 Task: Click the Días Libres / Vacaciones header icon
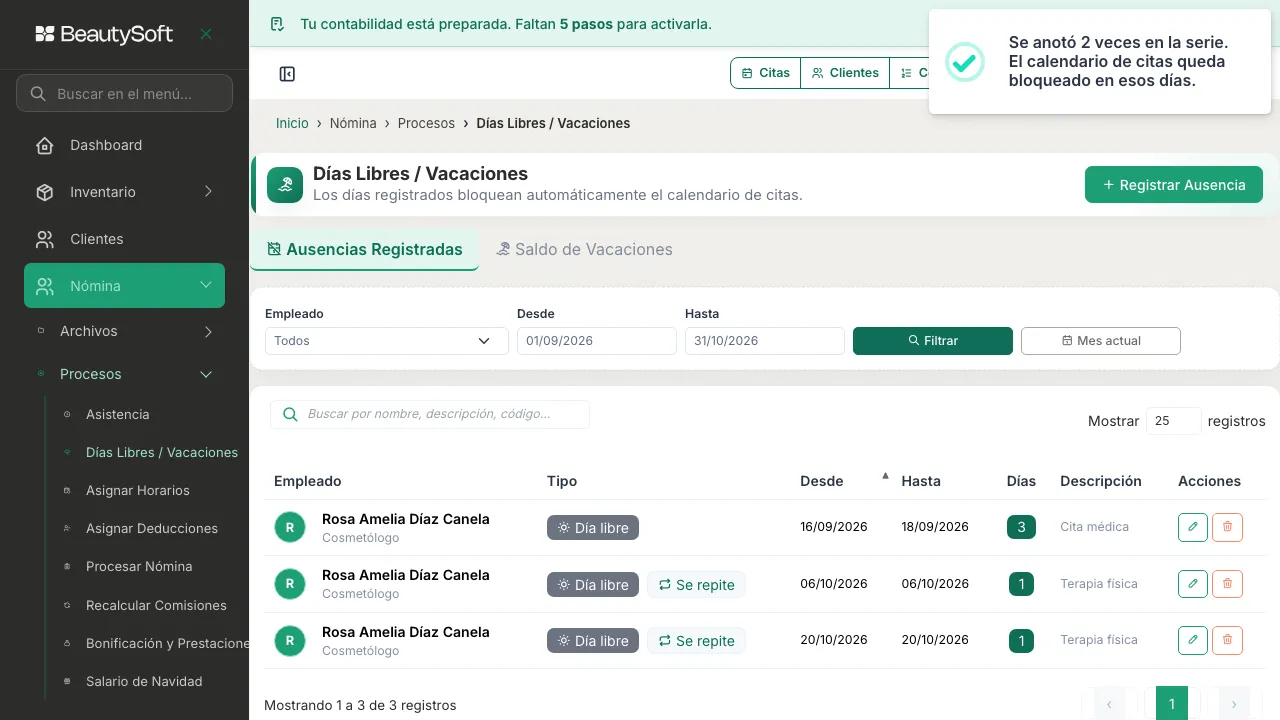tap(285, 185)
